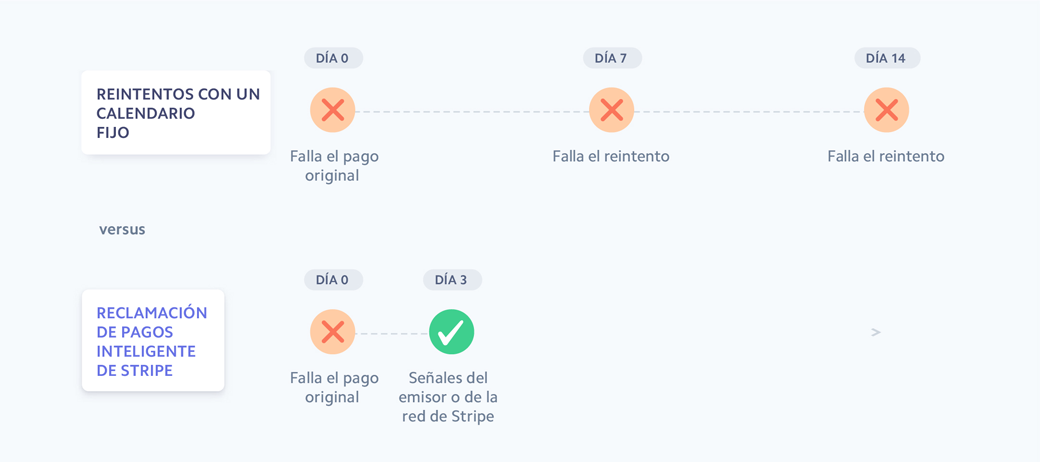Select the red X icon in the Stripe row
Image resolution: width=1040 pixels, height=462 pixels.
point(333,332)
